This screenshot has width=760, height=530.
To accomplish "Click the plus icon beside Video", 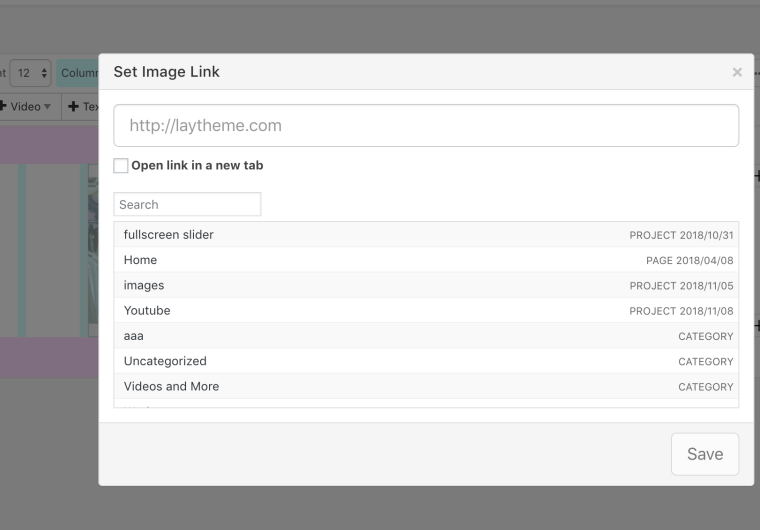I will [x=3, y=107].
